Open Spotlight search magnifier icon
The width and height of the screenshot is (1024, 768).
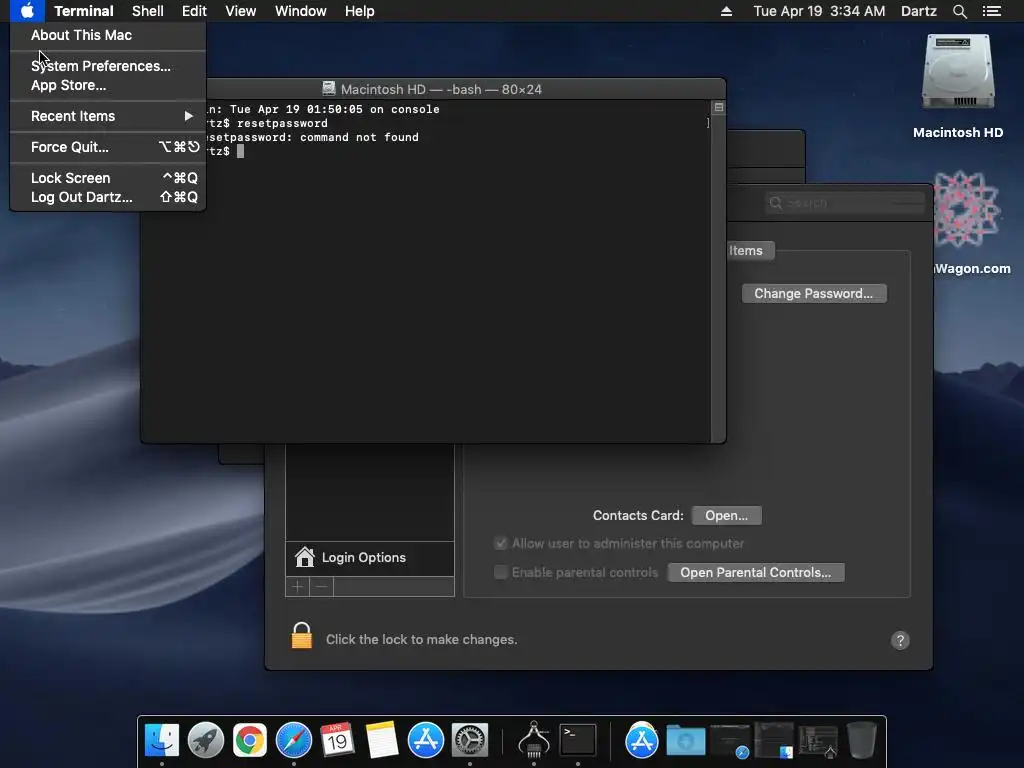[959, 11]
